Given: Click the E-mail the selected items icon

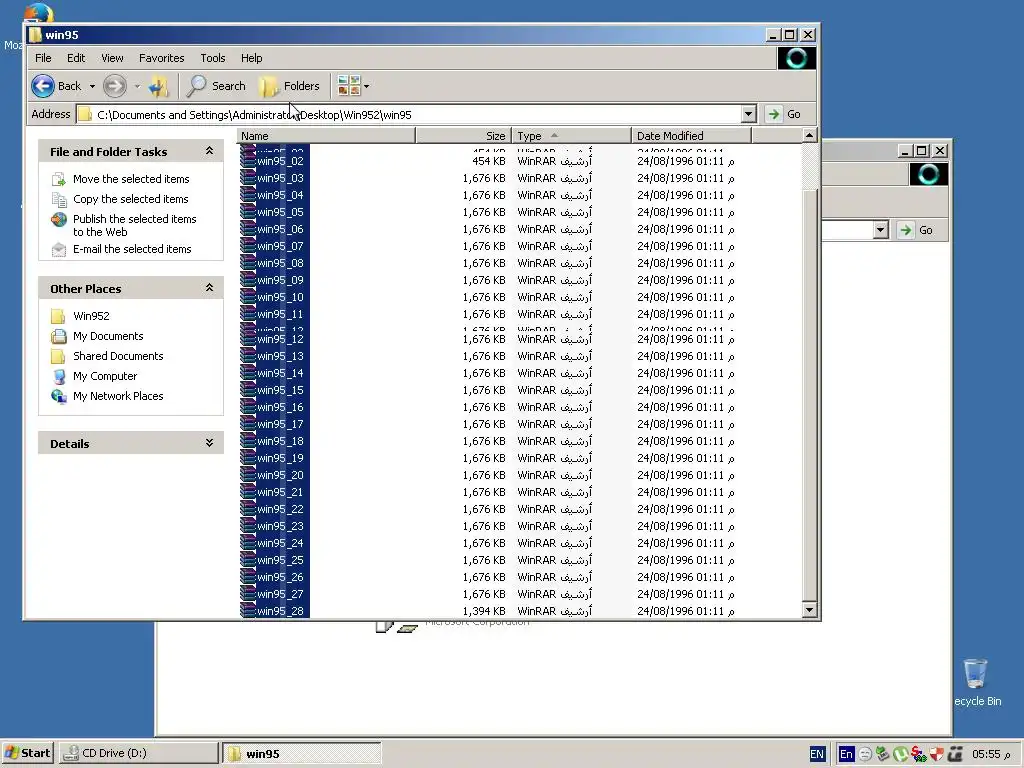Looking at the screenshot, I should click(x=59, y=249).
